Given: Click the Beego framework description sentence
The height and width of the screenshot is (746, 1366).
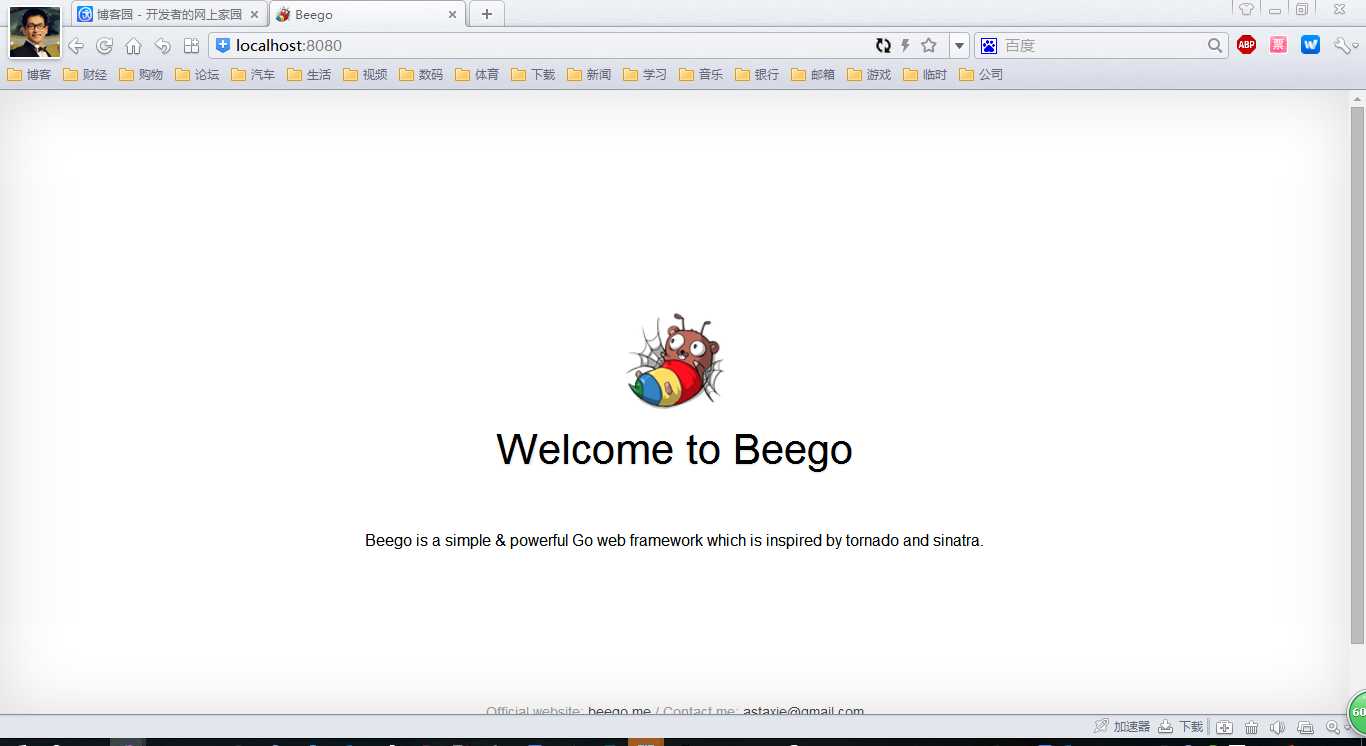Looking at the screenshot, I should coord(674,541).
